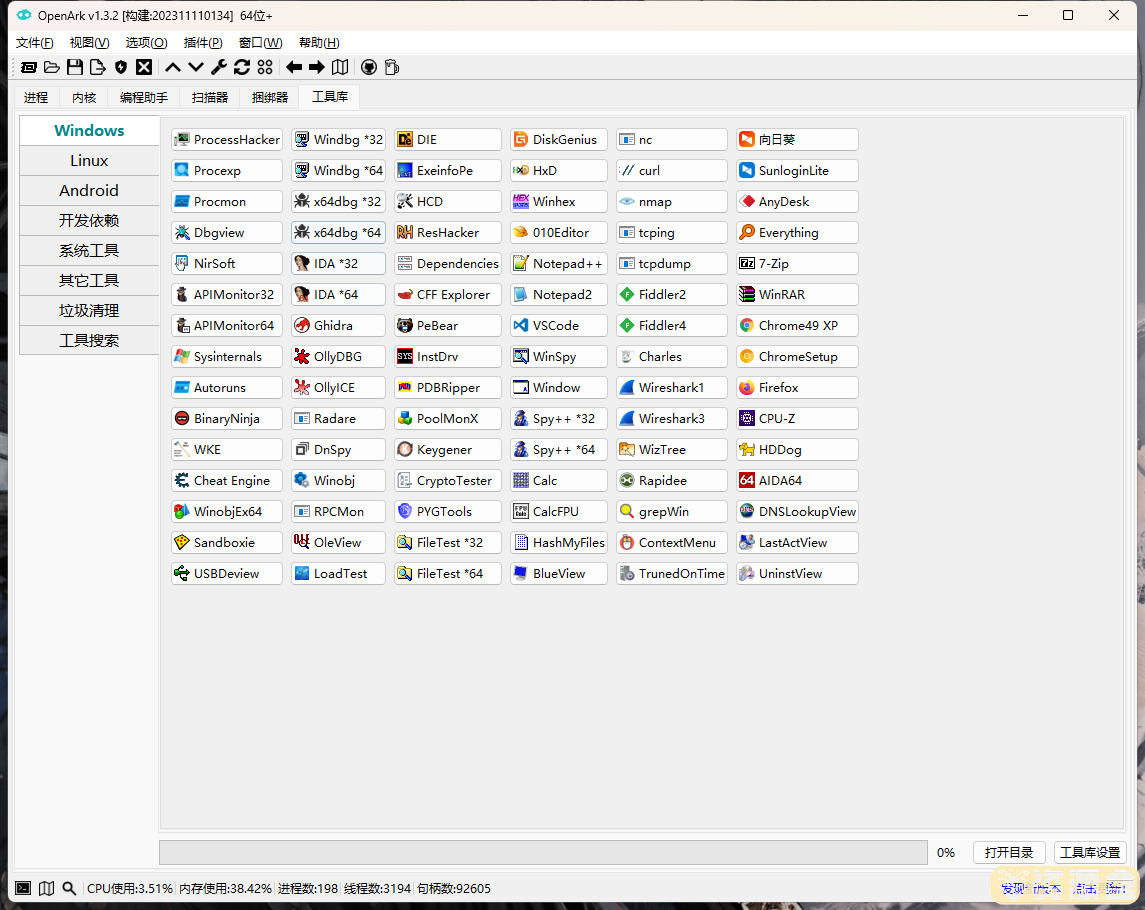Click the export document toolbar icon

tap(98, 67)
